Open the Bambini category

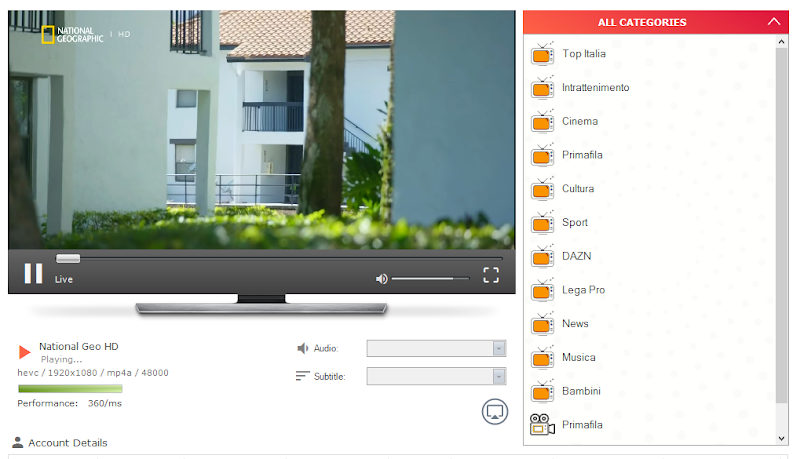[581, 391]
